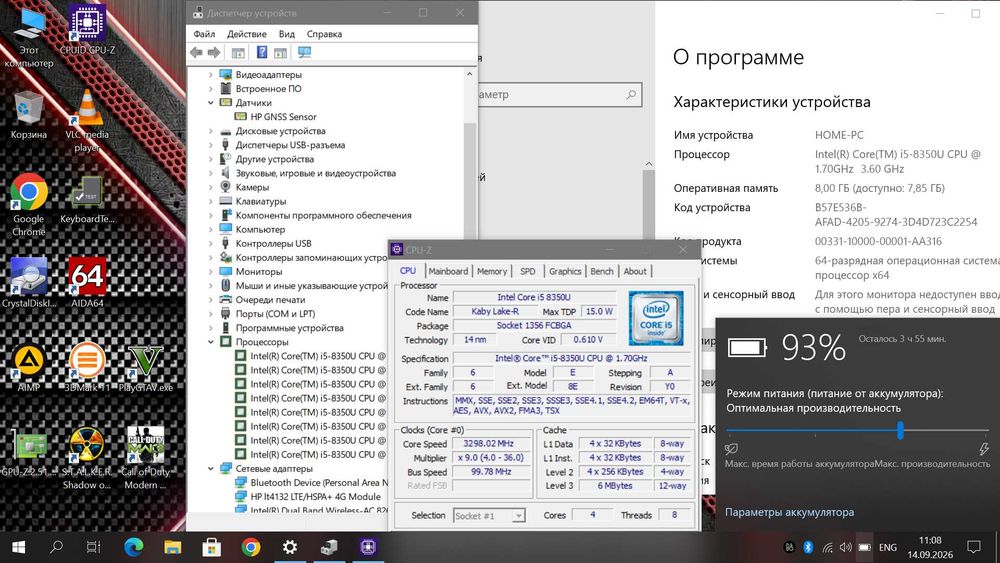
Task: Expand Дисковые устройства node
Action: pyautogui.click(x=210, y=131)
